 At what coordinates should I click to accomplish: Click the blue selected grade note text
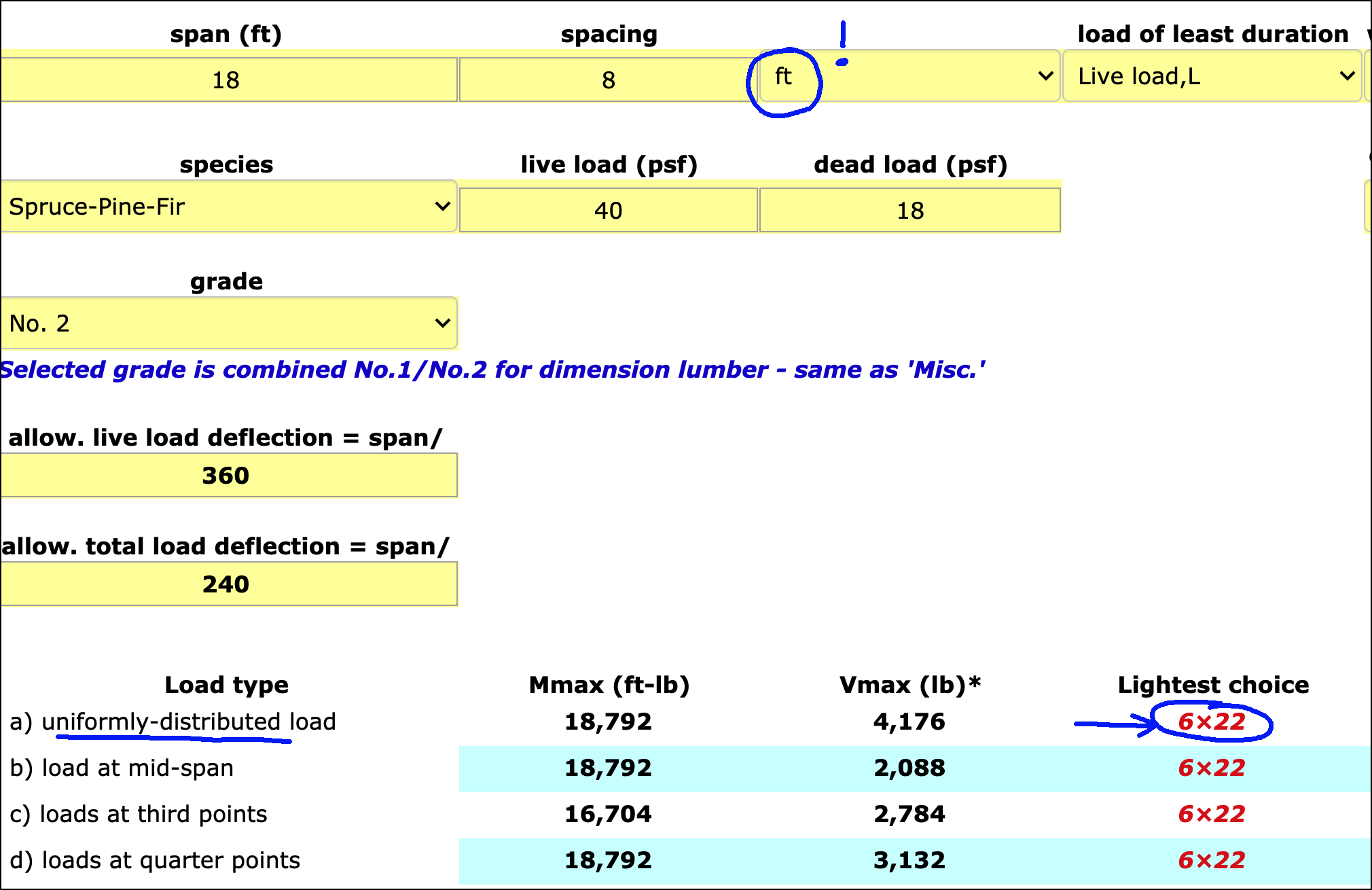492,370
